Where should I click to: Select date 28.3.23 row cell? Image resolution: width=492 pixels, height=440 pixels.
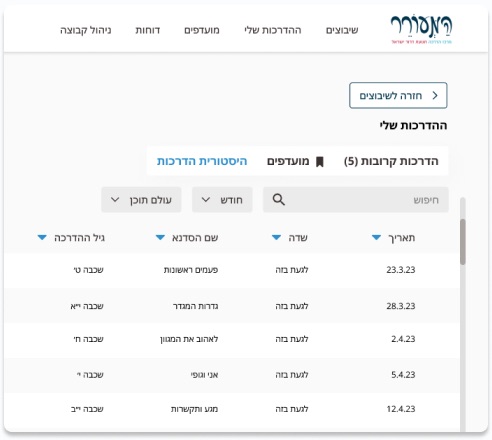401,306
